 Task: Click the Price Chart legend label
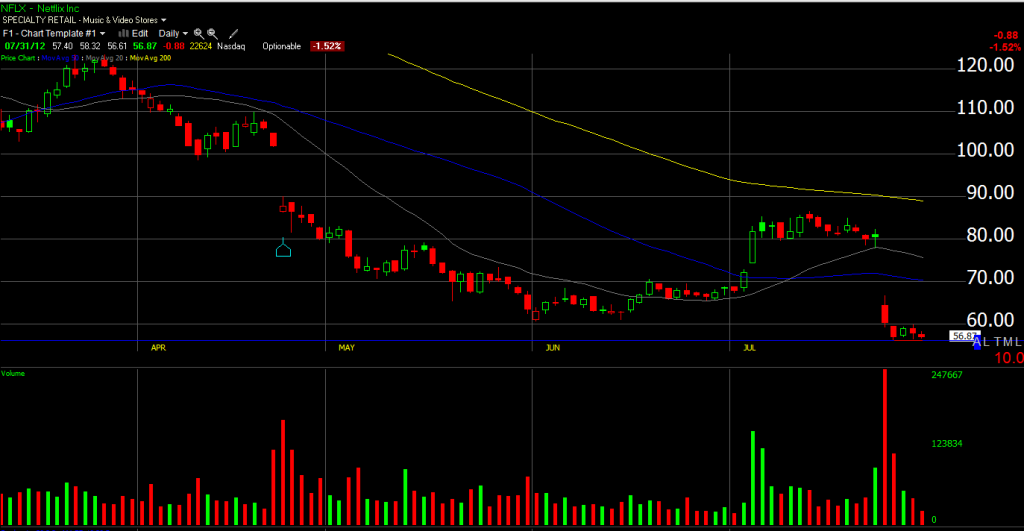pyautogui.click(x=18, y=58)
